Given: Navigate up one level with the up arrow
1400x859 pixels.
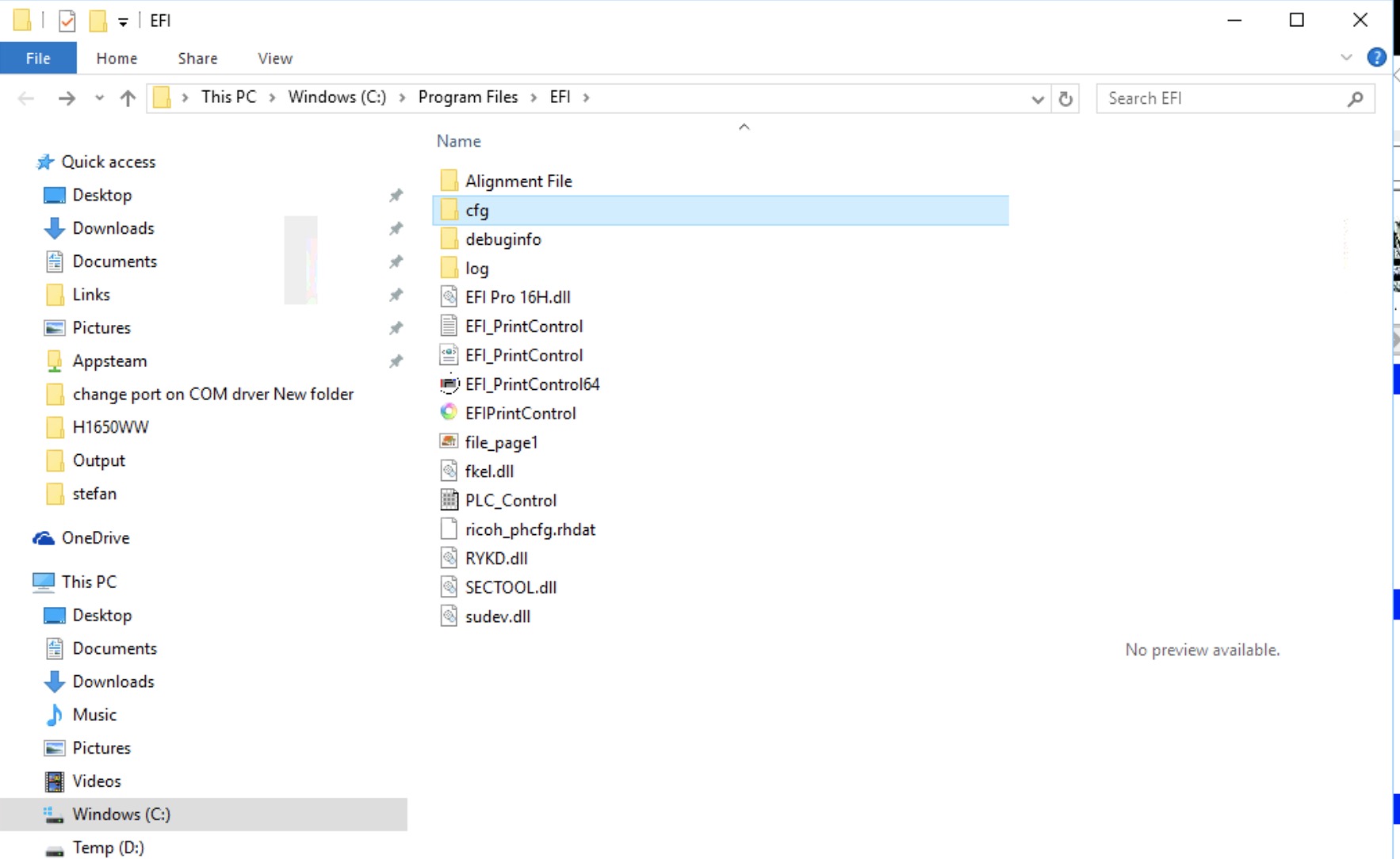Looking at the screenshot, I should (x=128, y=97).
